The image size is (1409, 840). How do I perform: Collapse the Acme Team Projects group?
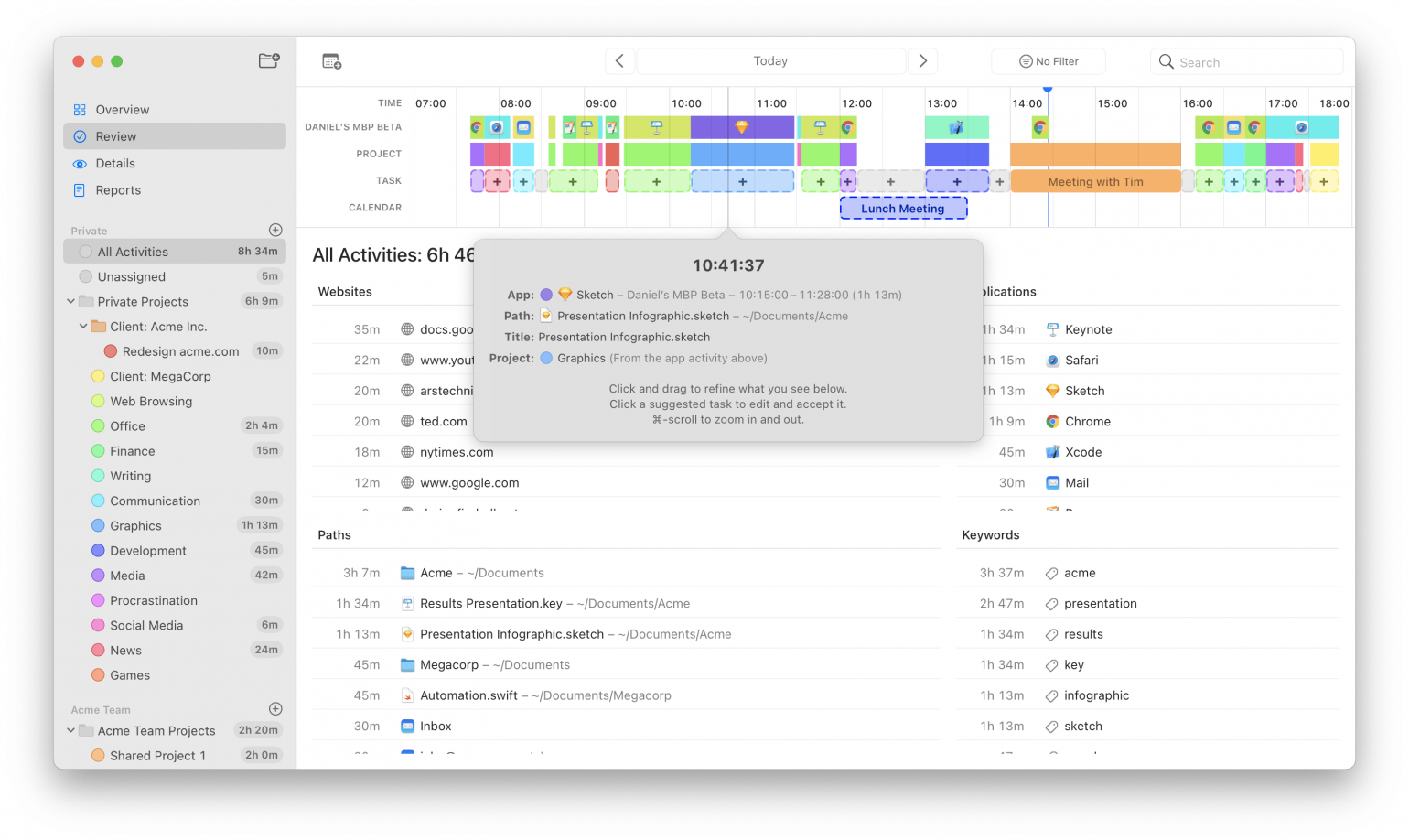point(70,730)
